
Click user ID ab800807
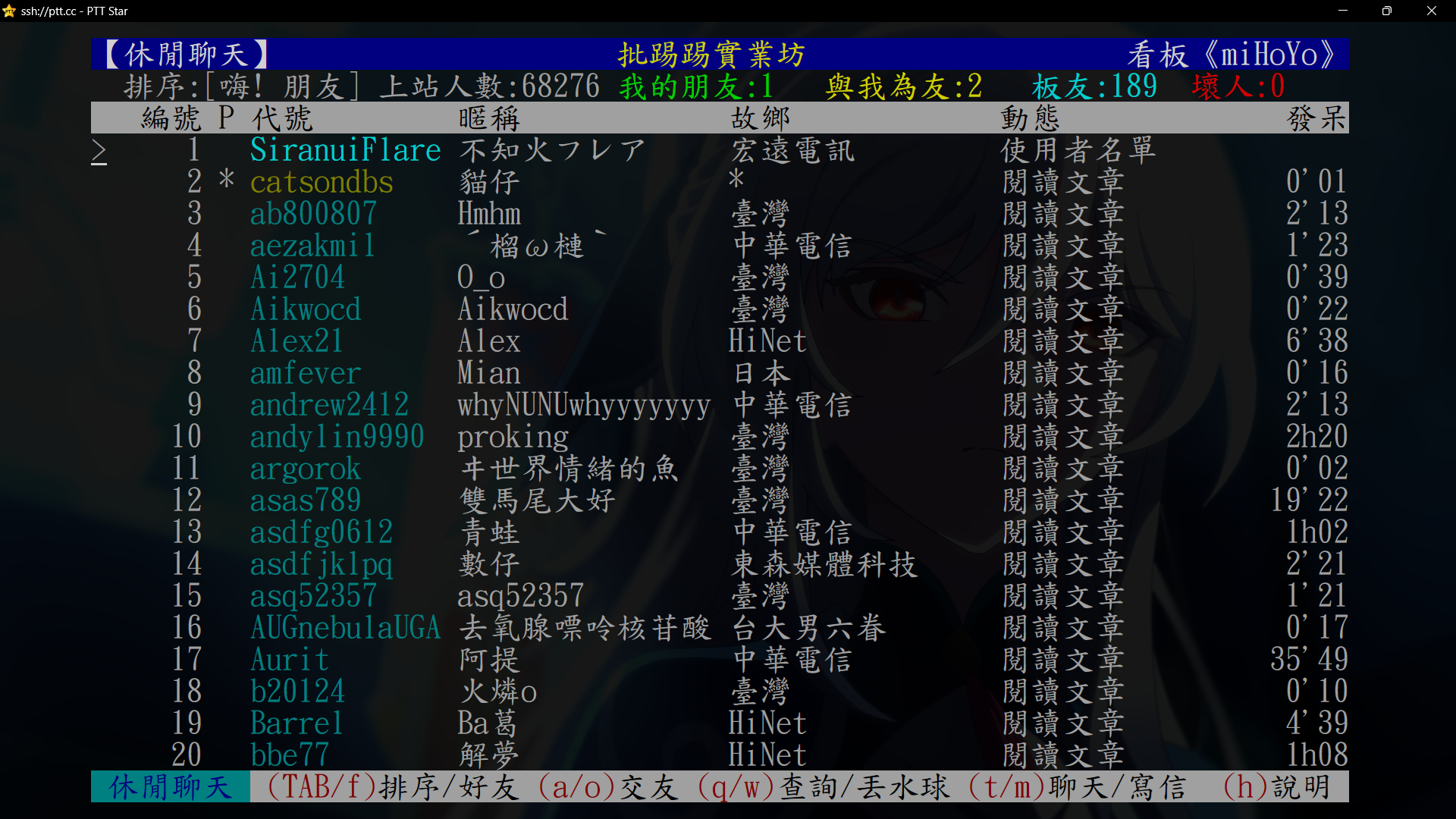pyautogui.click(x=313, y=214)
